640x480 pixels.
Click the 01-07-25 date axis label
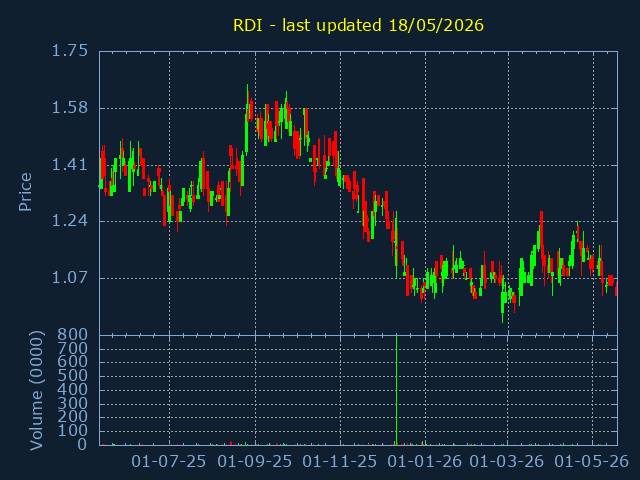pos(169,461)
